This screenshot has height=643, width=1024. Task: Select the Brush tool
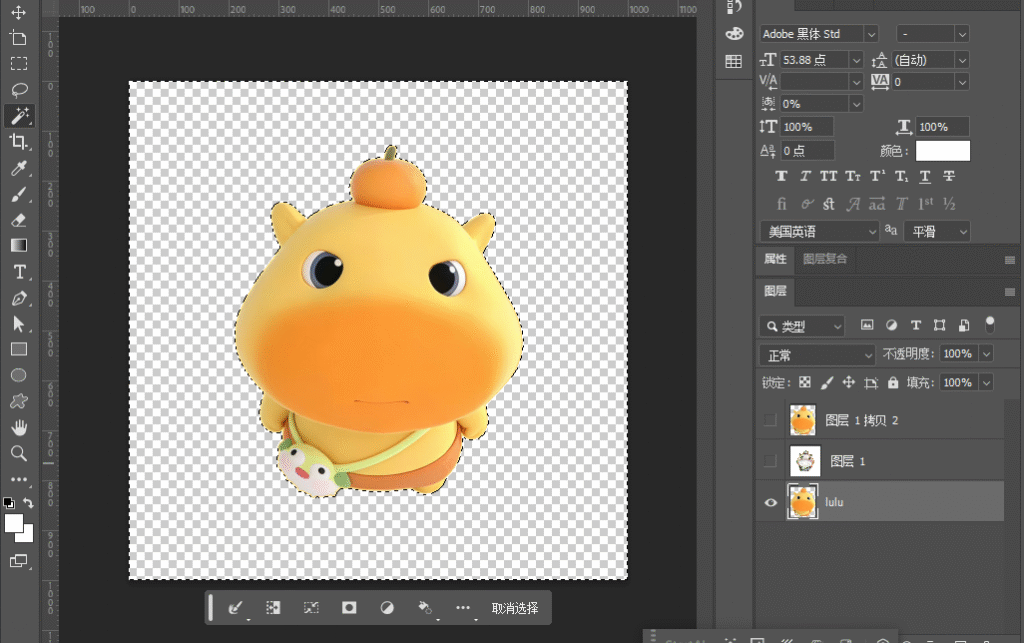coord(18,194)
